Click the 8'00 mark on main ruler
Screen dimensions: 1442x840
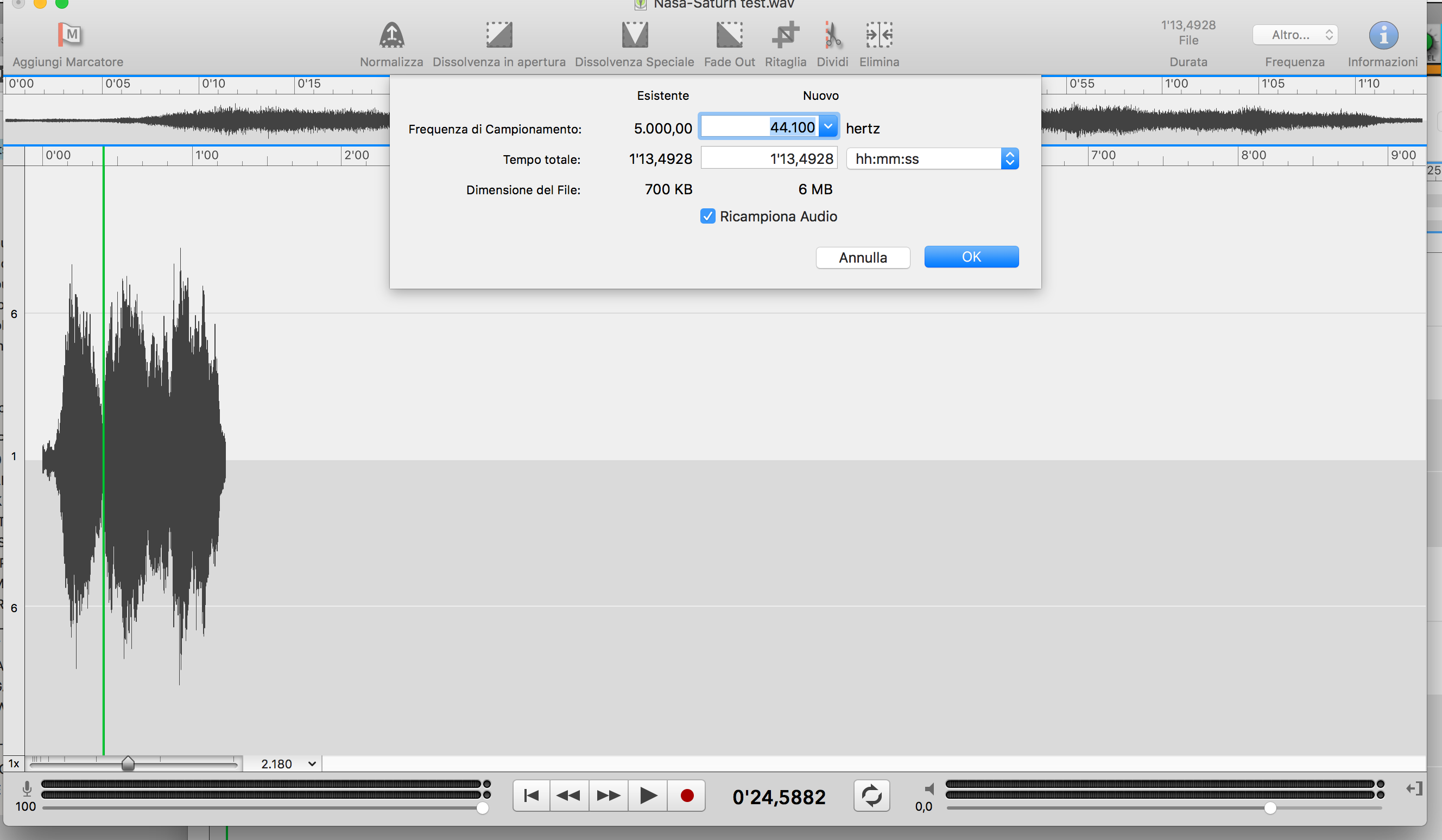tap(1253, 155)
